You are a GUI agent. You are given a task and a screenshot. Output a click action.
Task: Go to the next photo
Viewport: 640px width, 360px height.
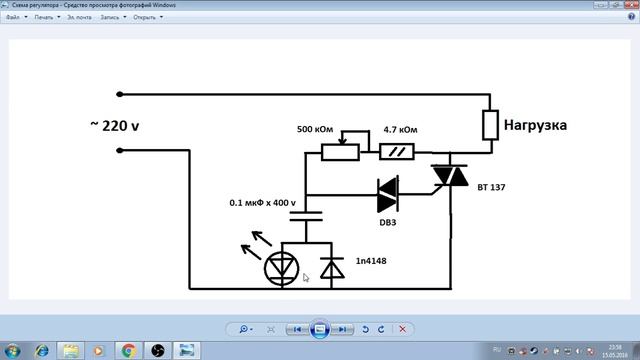pyautogui.click(x=342, y=329)
